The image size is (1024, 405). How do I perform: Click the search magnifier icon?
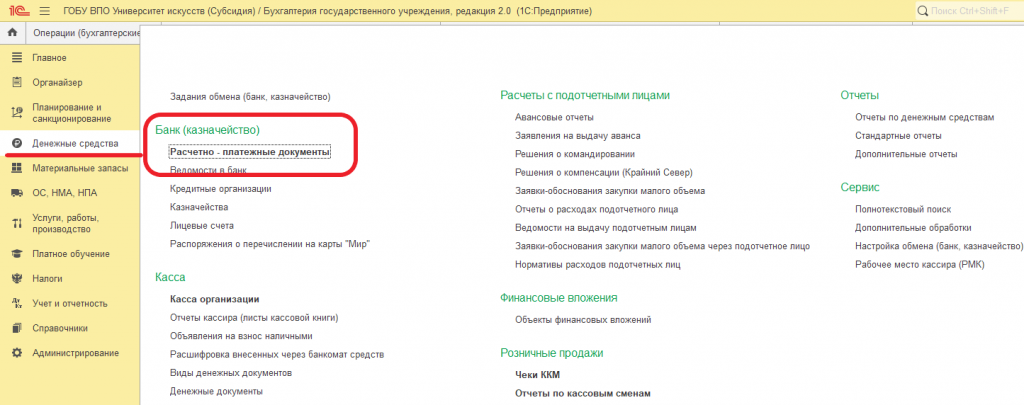coord(923,11)
